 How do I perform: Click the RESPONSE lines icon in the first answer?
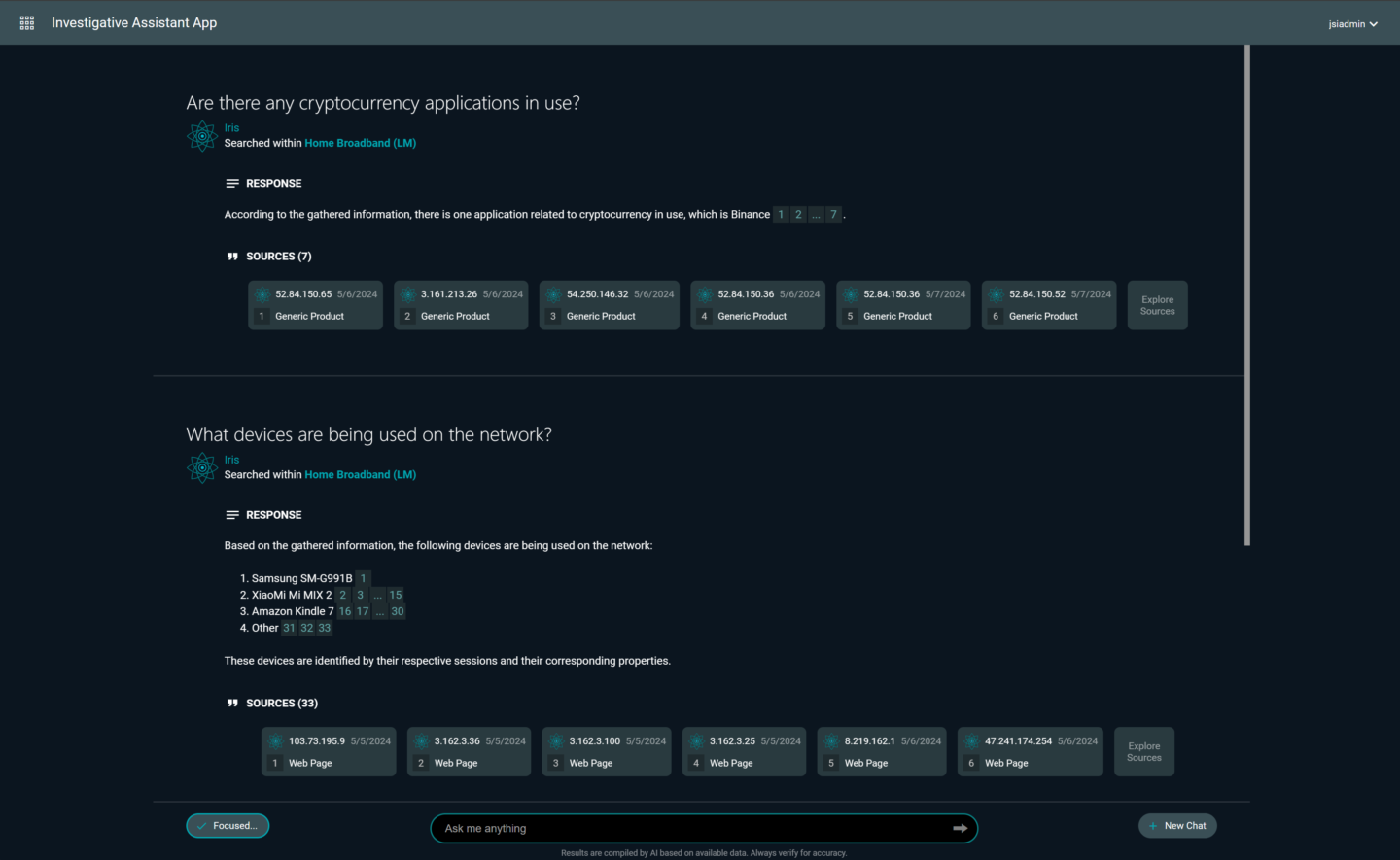(x=231, y=183)
